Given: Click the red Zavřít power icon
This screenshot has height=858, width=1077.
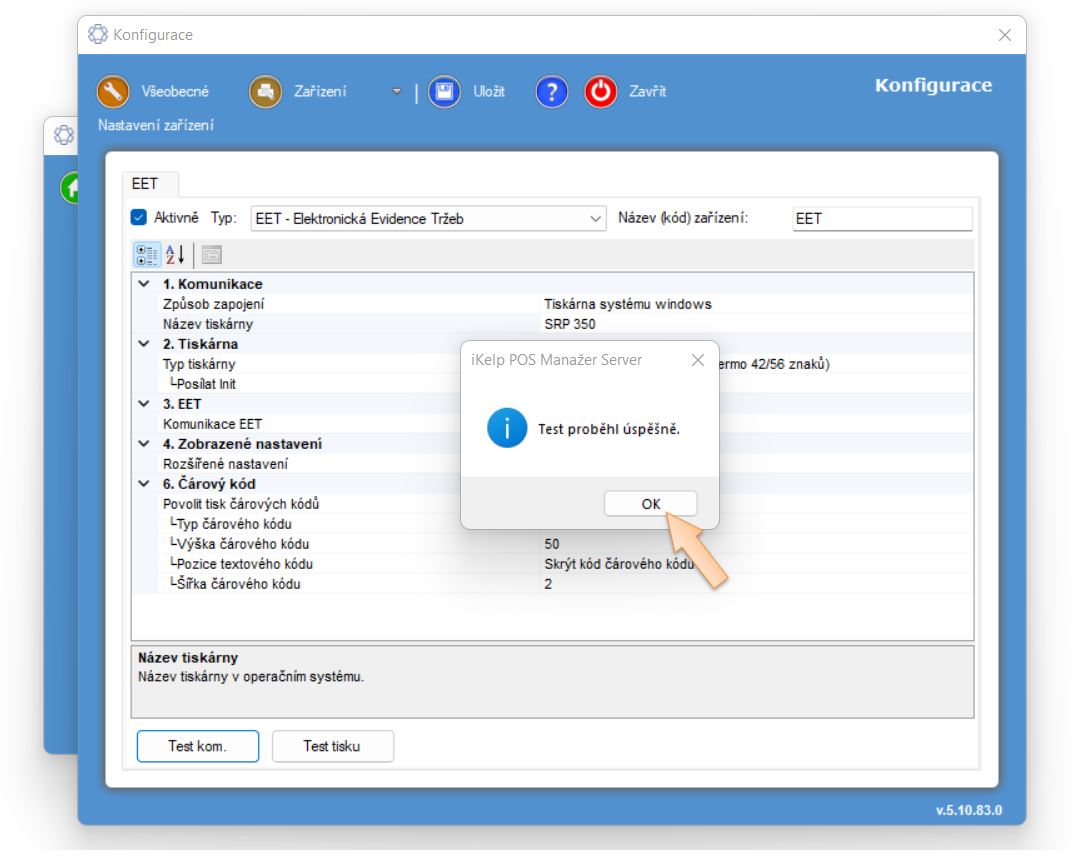Looking at the screenshot, I should click(x=601, y=92).
